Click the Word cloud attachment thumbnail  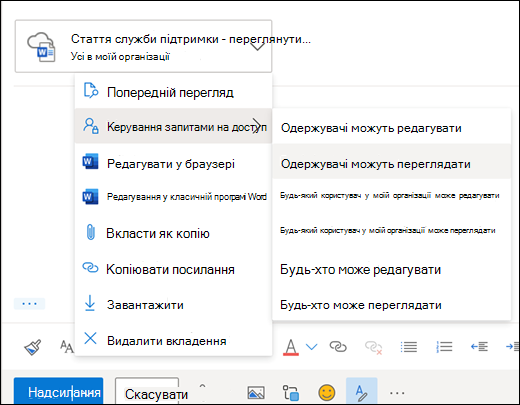click(x=41, y=47)
